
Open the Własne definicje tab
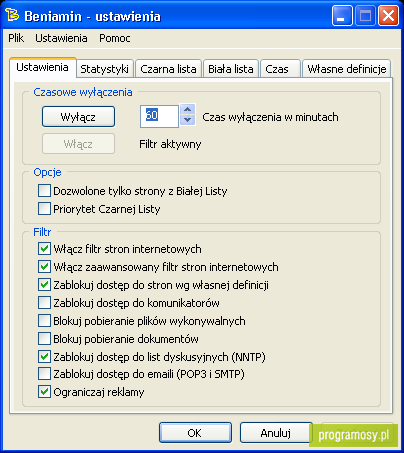pos(347,69)
